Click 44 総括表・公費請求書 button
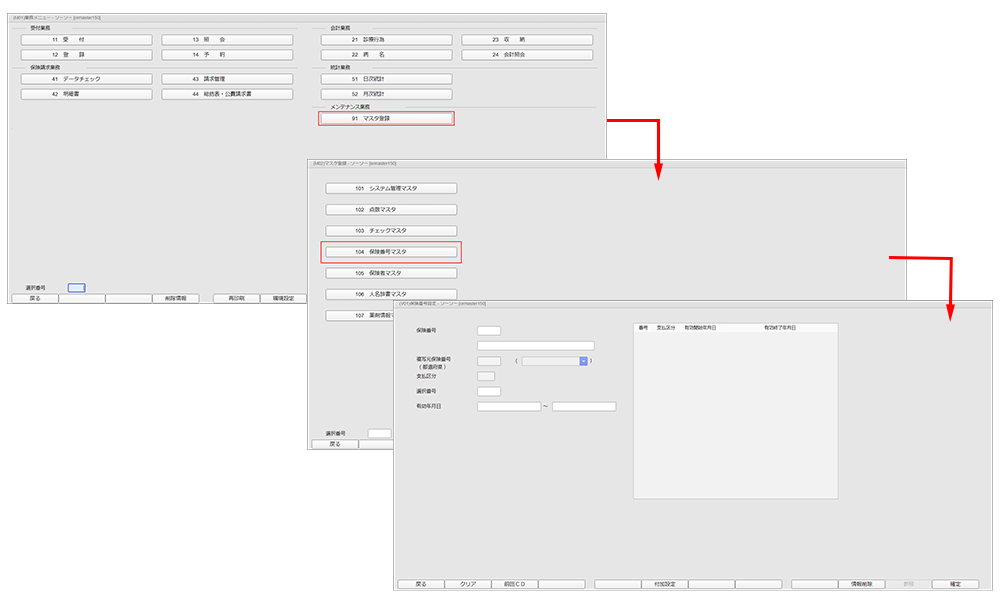 tap(227, 94)
